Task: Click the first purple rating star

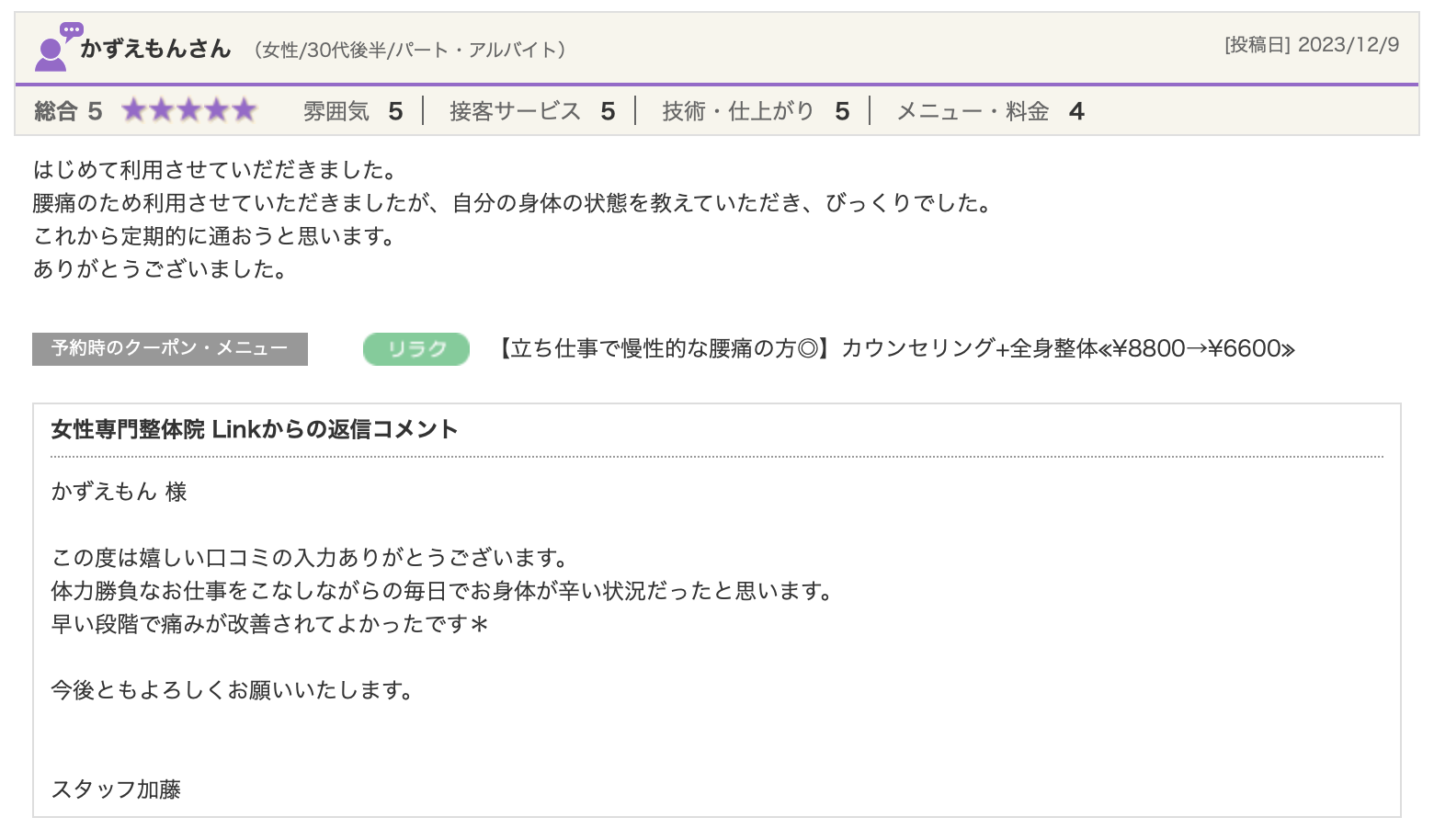Action: [x=134, y=110]
